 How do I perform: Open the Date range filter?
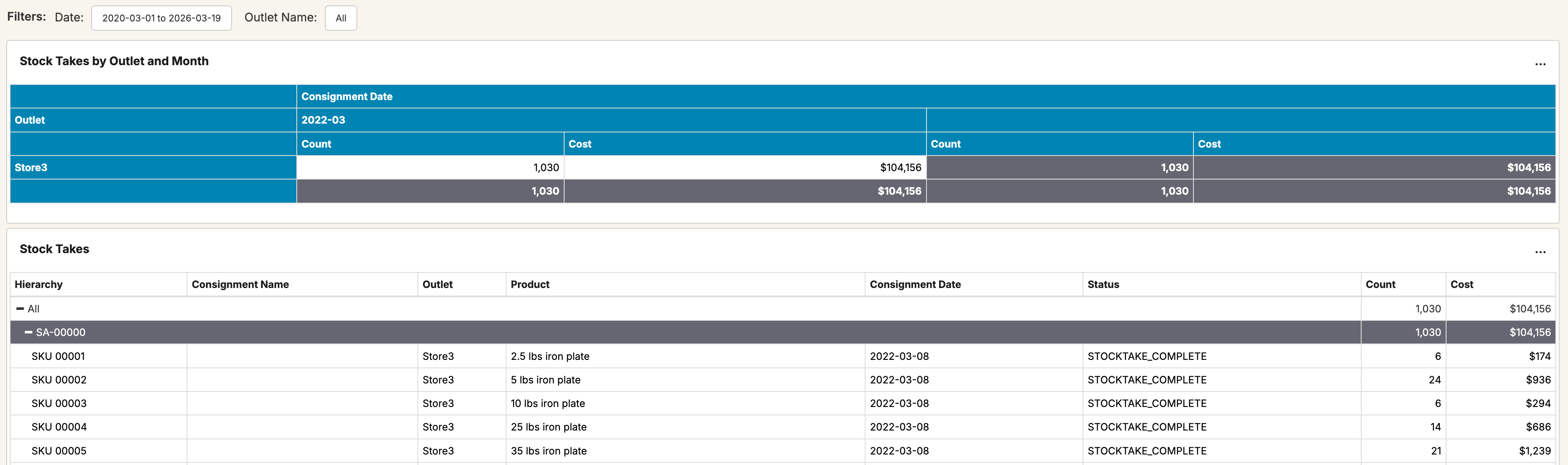(161, 18)
